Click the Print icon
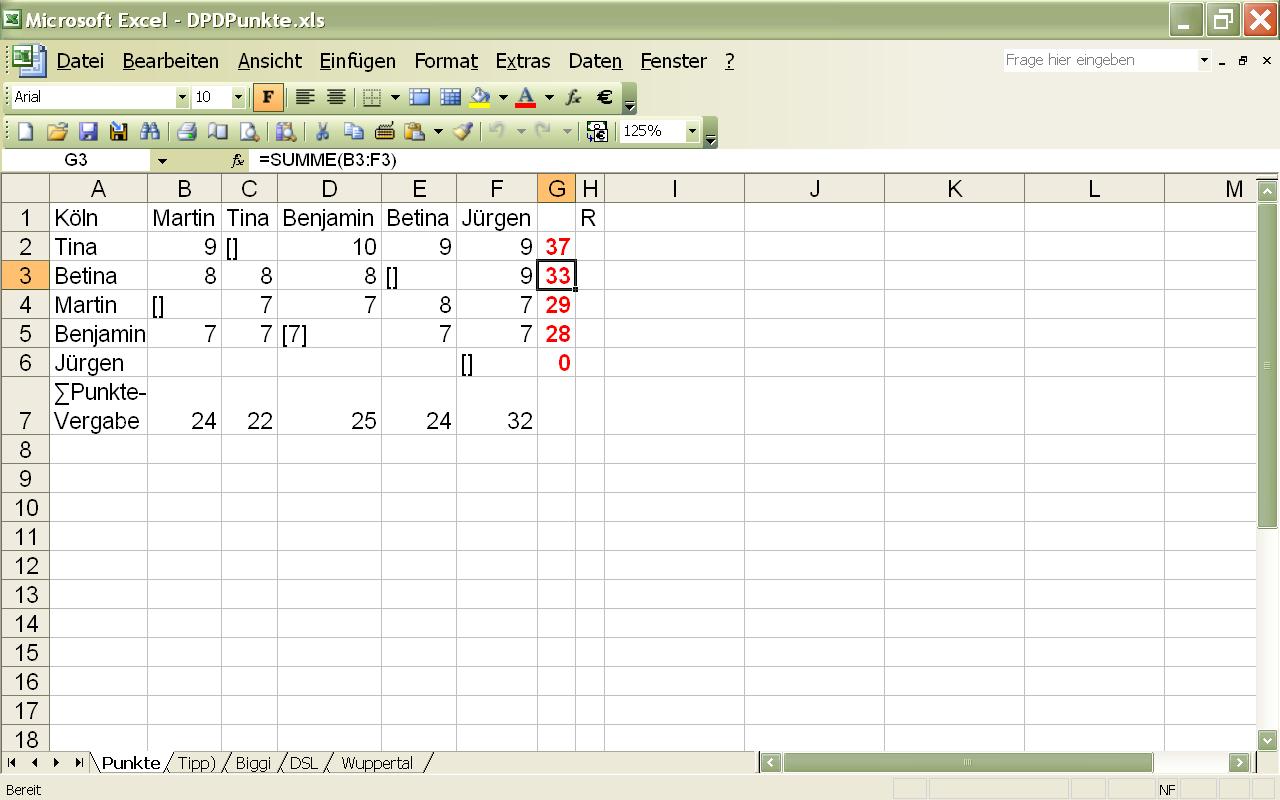The height and width of the screenshot is (800, 1280). [x=186, y=131]
